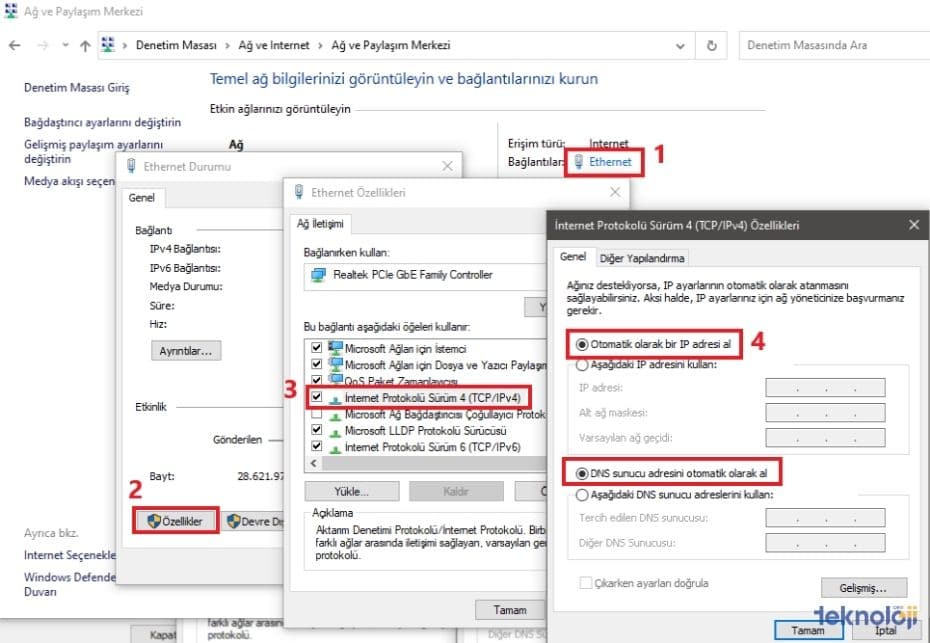Click the Control Panel icon in address bar
The height and width of the screenshot is (643, 930).
point(107,44)
